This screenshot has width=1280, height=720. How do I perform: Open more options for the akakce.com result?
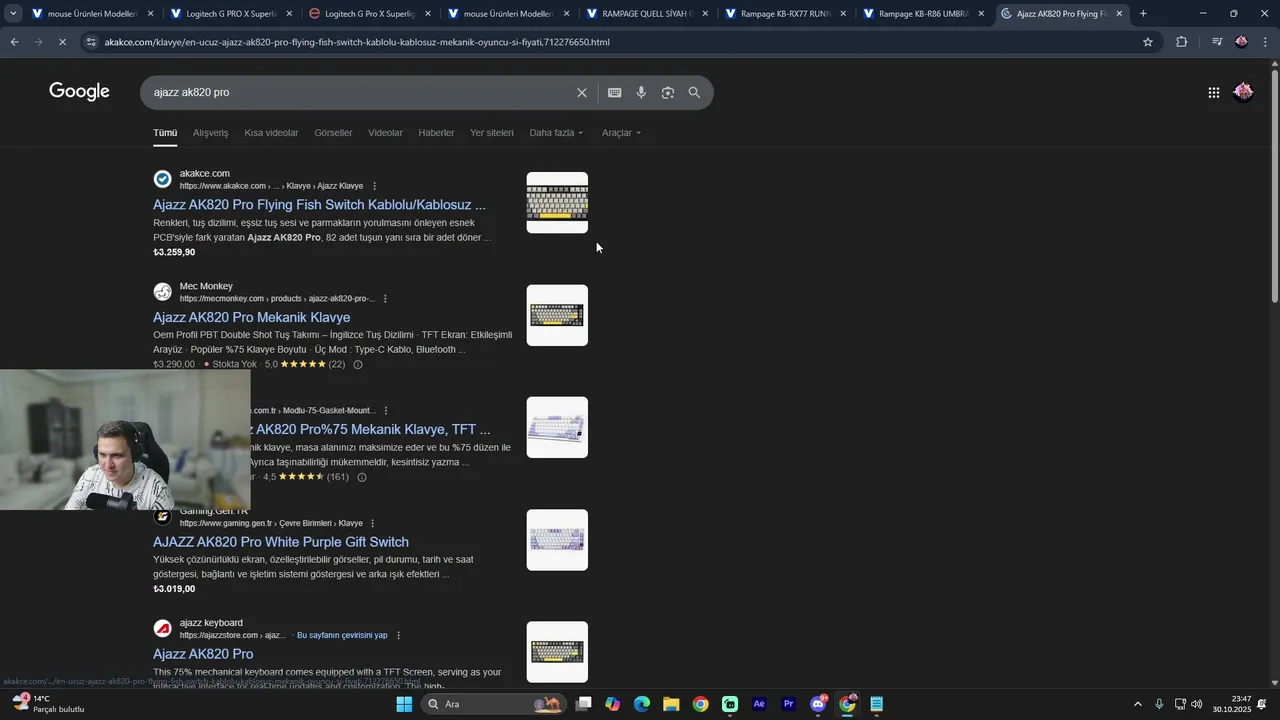pos(375,186)
